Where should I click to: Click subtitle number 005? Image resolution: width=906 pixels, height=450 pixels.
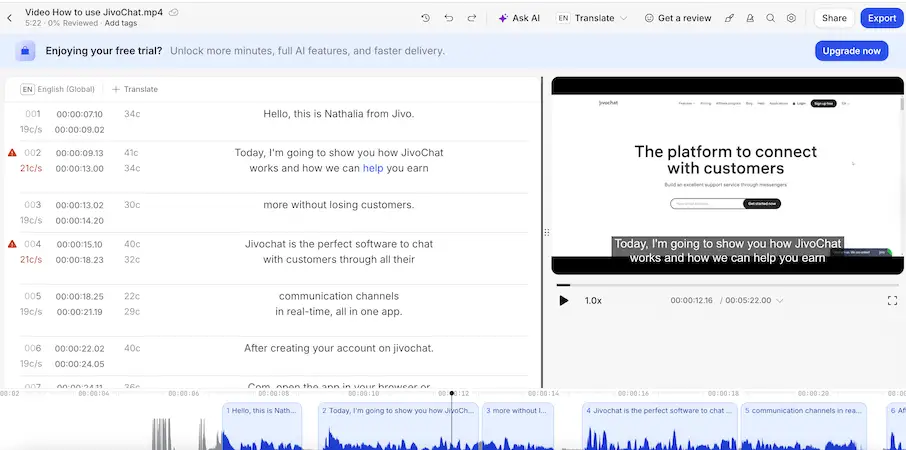click(x=32, y=296)
